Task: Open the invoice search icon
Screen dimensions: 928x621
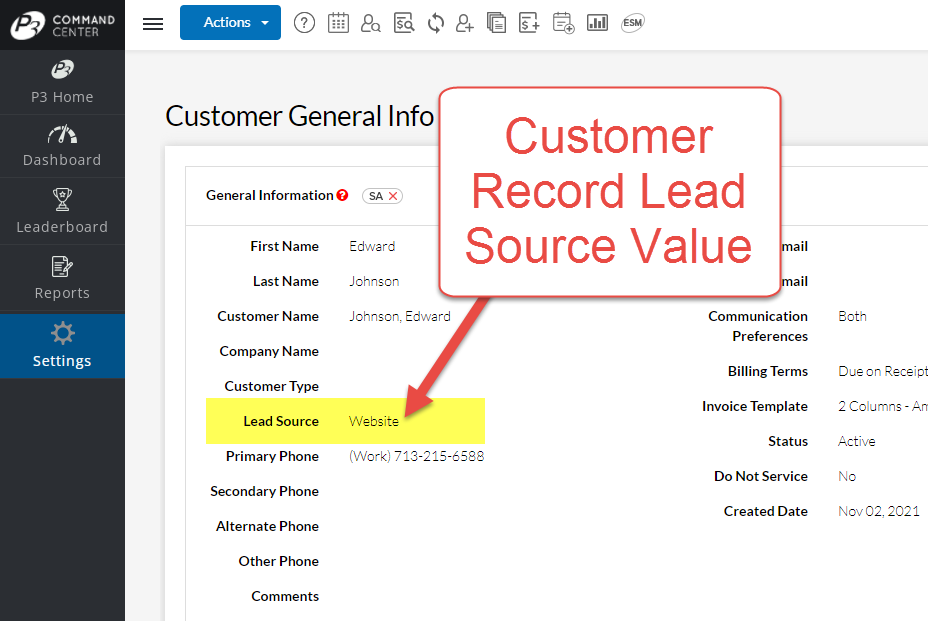Action: [x=404, y=22]
